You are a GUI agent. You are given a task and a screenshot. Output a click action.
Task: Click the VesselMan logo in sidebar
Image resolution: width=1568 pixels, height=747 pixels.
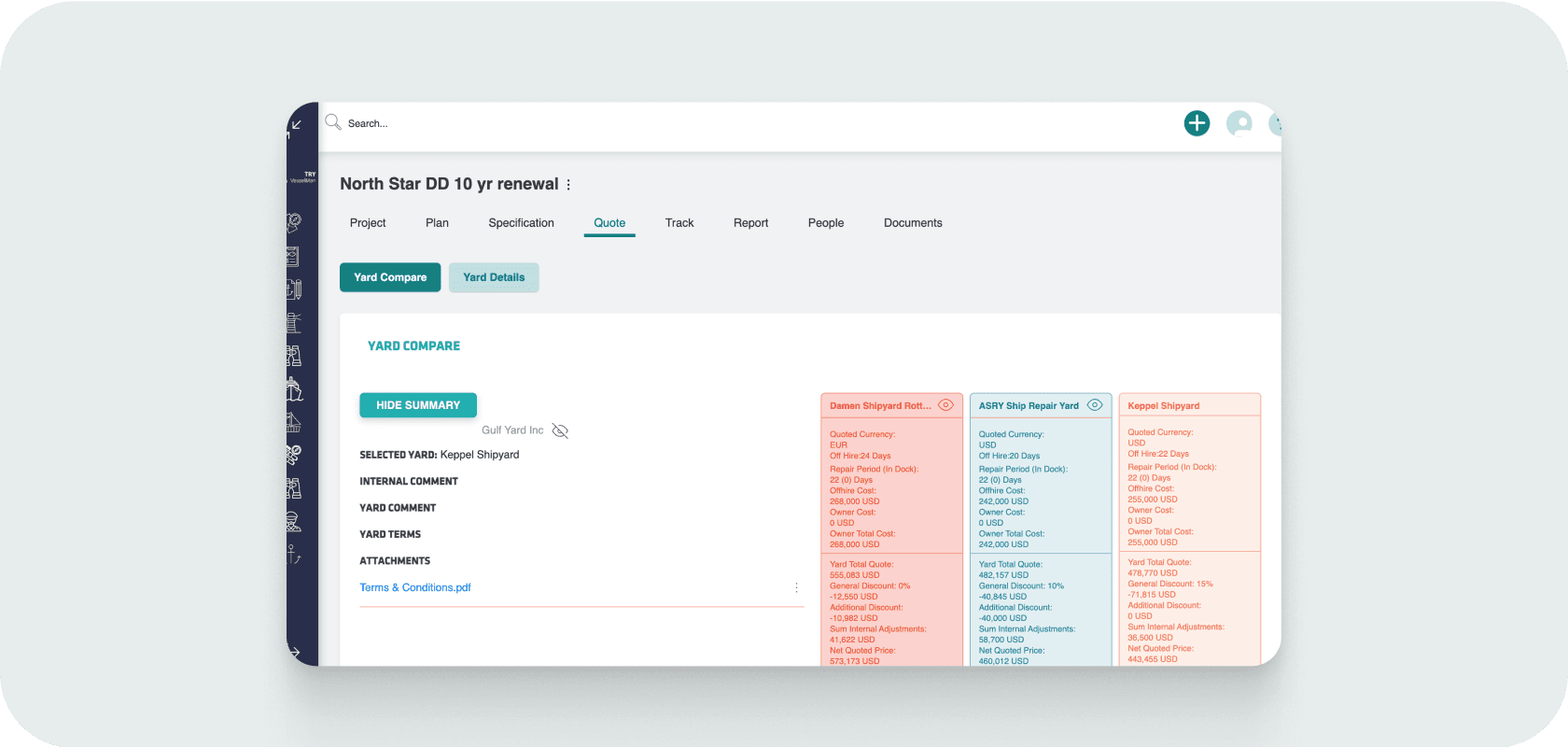[302, 177]
